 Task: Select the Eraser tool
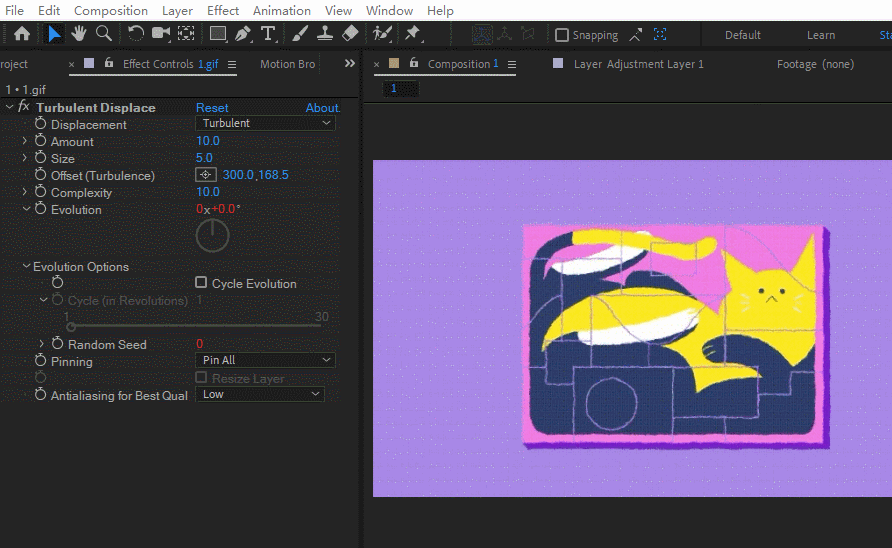pos(350,34)
